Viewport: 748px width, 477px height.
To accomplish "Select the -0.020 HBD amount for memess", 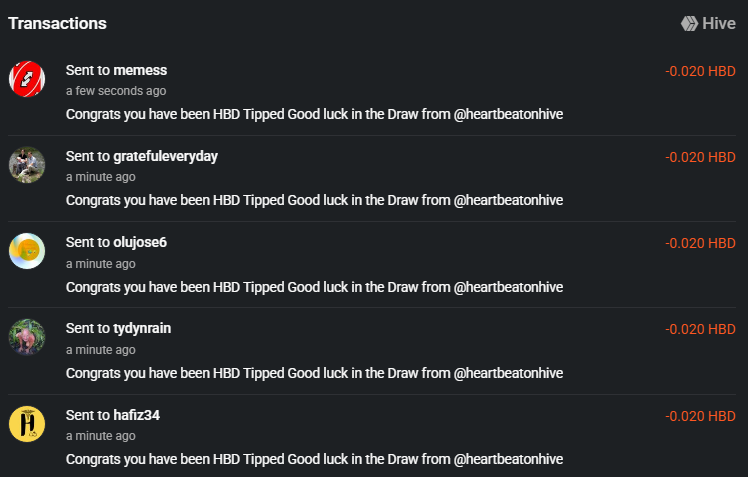I will pos(700,71).
